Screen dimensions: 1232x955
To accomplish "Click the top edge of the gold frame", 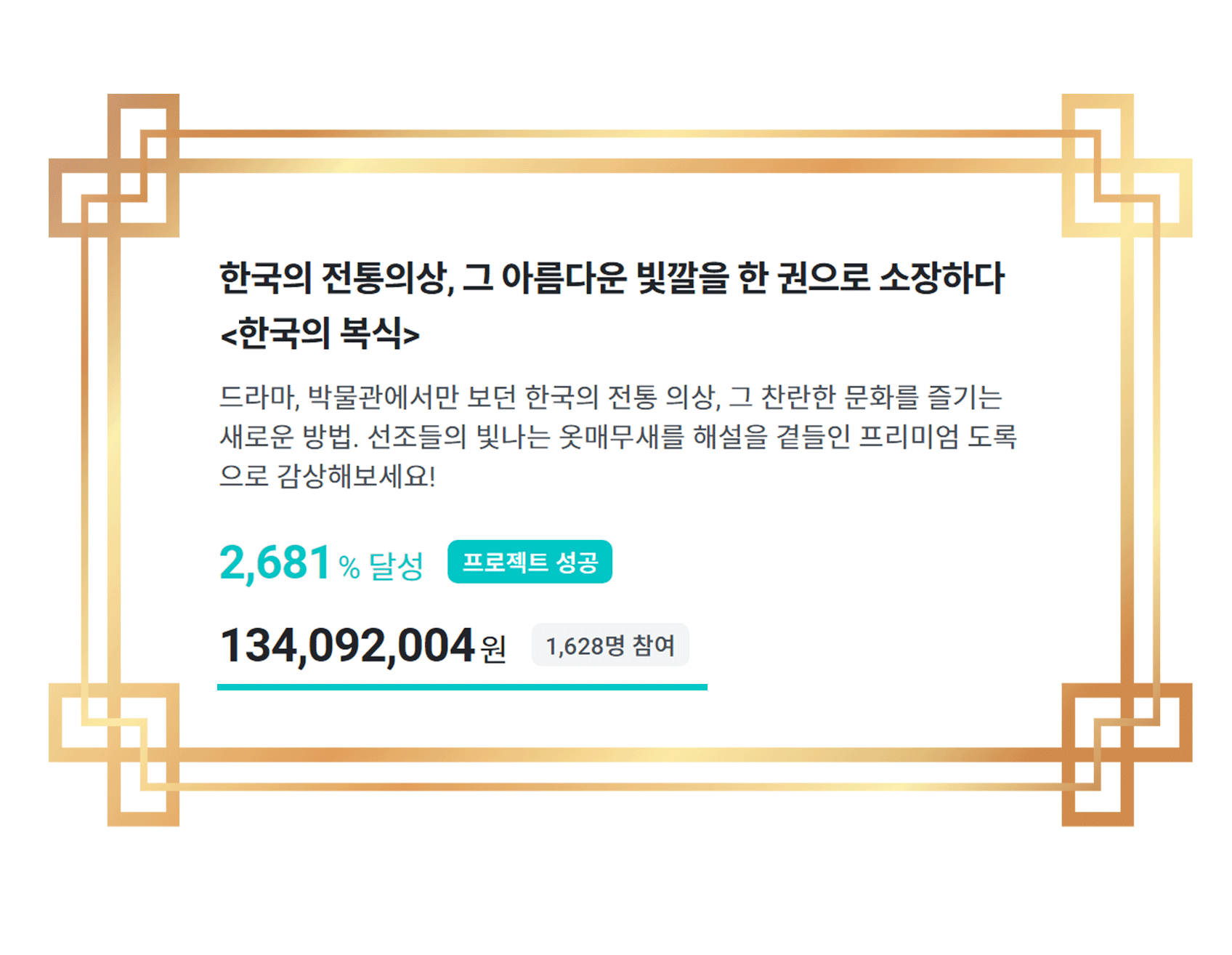I will point(617,166).
